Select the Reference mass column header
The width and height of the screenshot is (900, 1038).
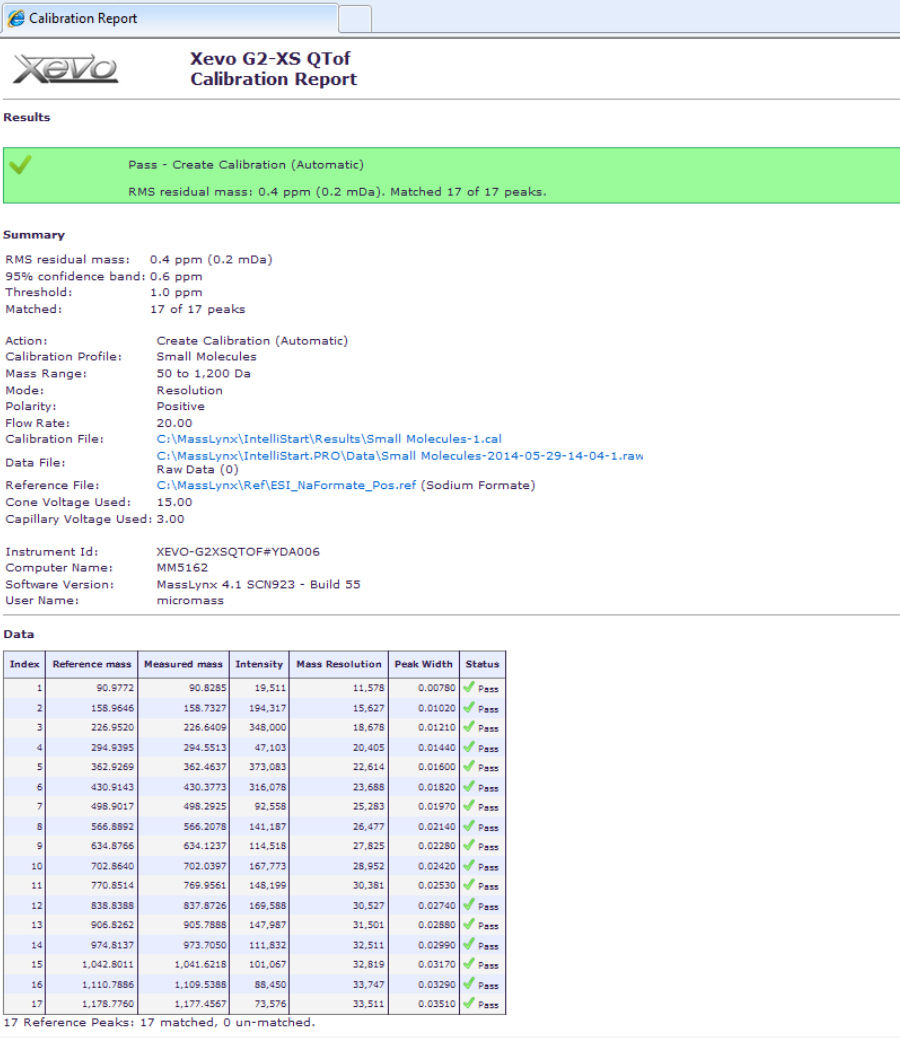pos(91,663)
